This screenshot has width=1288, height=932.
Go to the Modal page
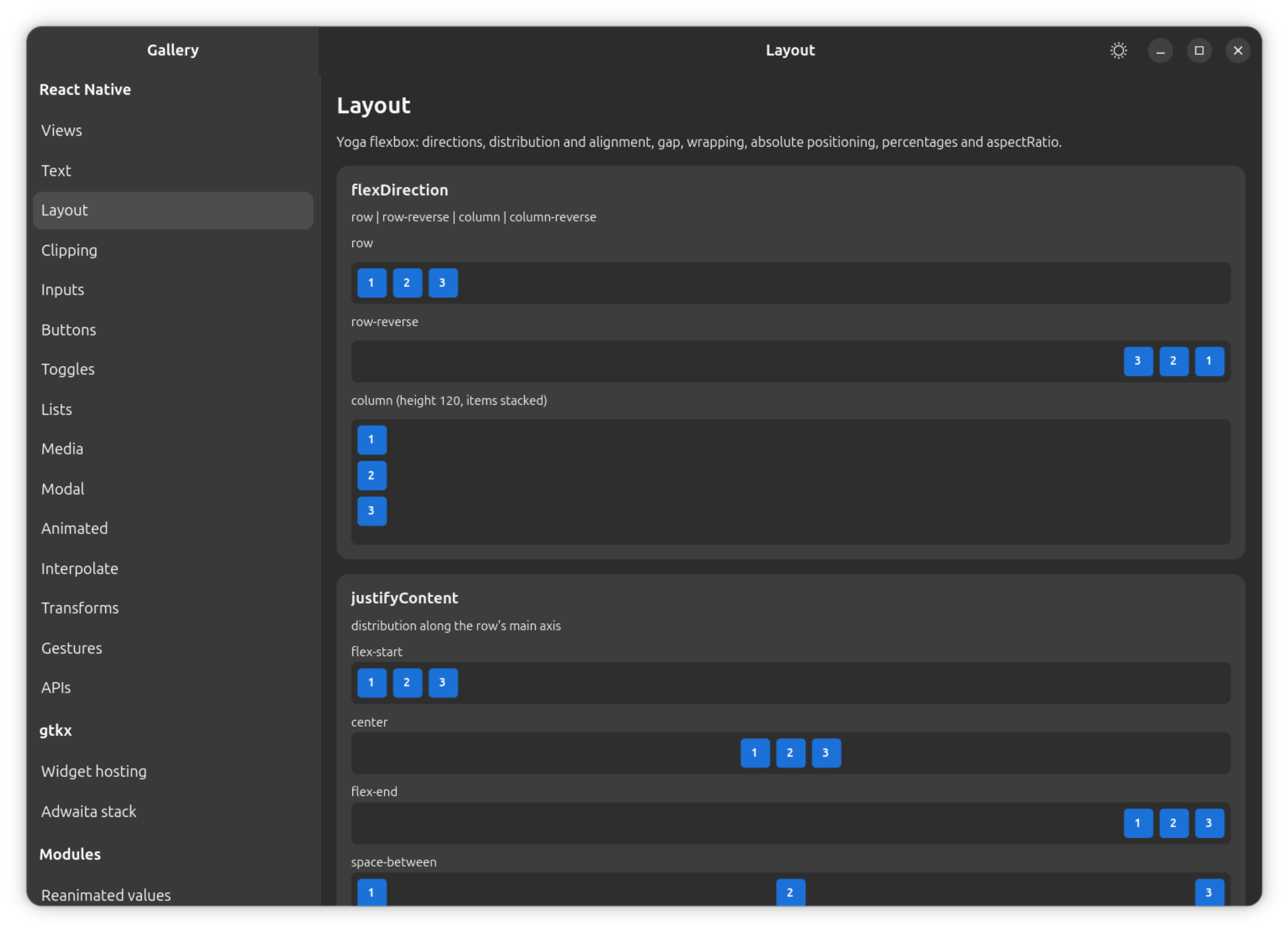(x=173, y=489)
